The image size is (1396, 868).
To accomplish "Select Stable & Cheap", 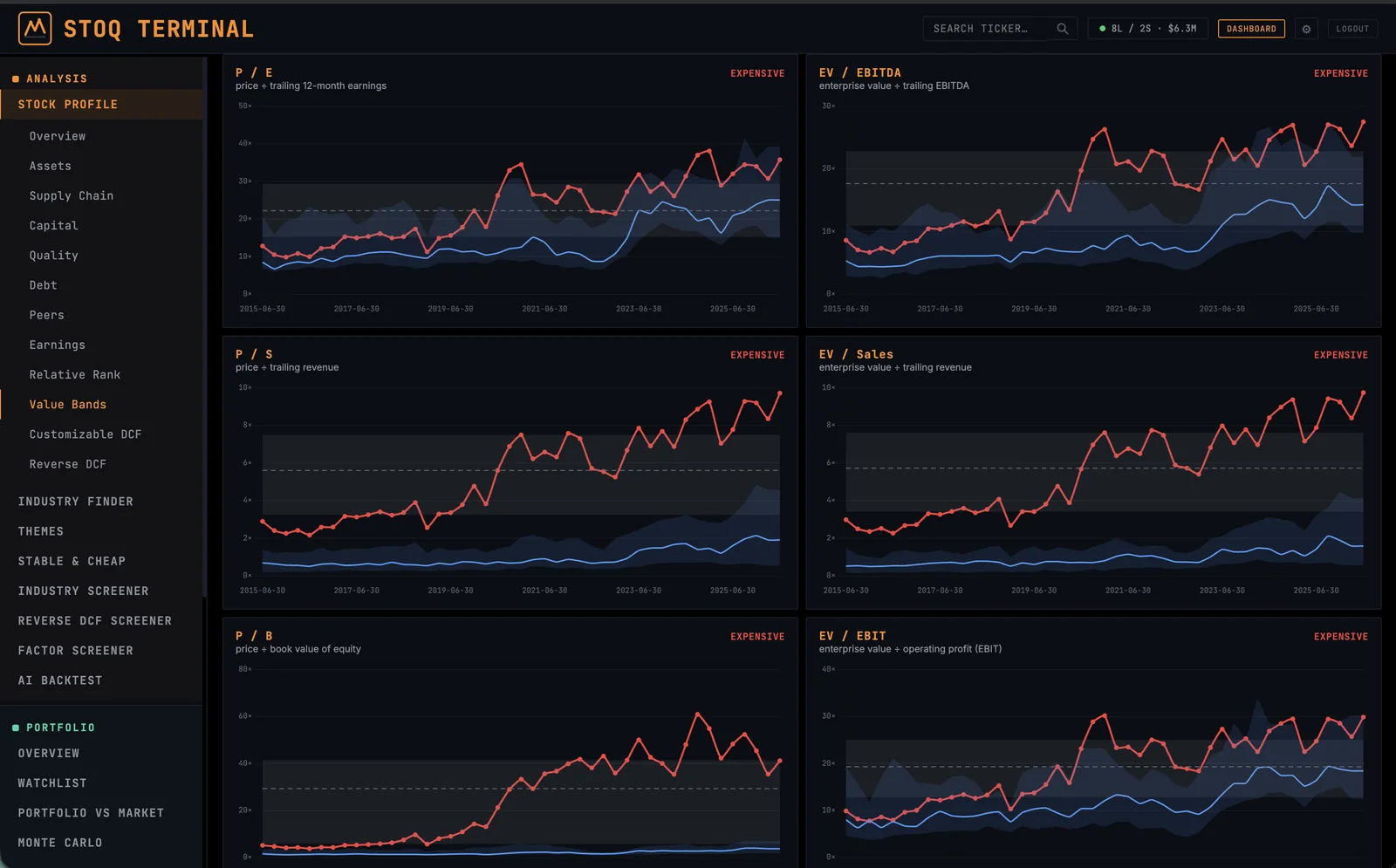I will pos(72,561).
